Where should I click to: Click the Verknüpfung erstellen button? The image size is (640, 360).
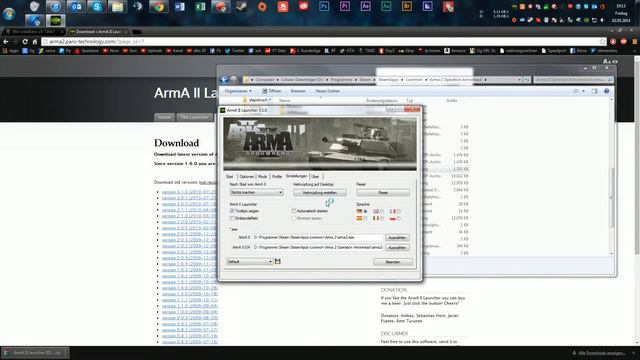pyautogui.click(x=320, y=192)
